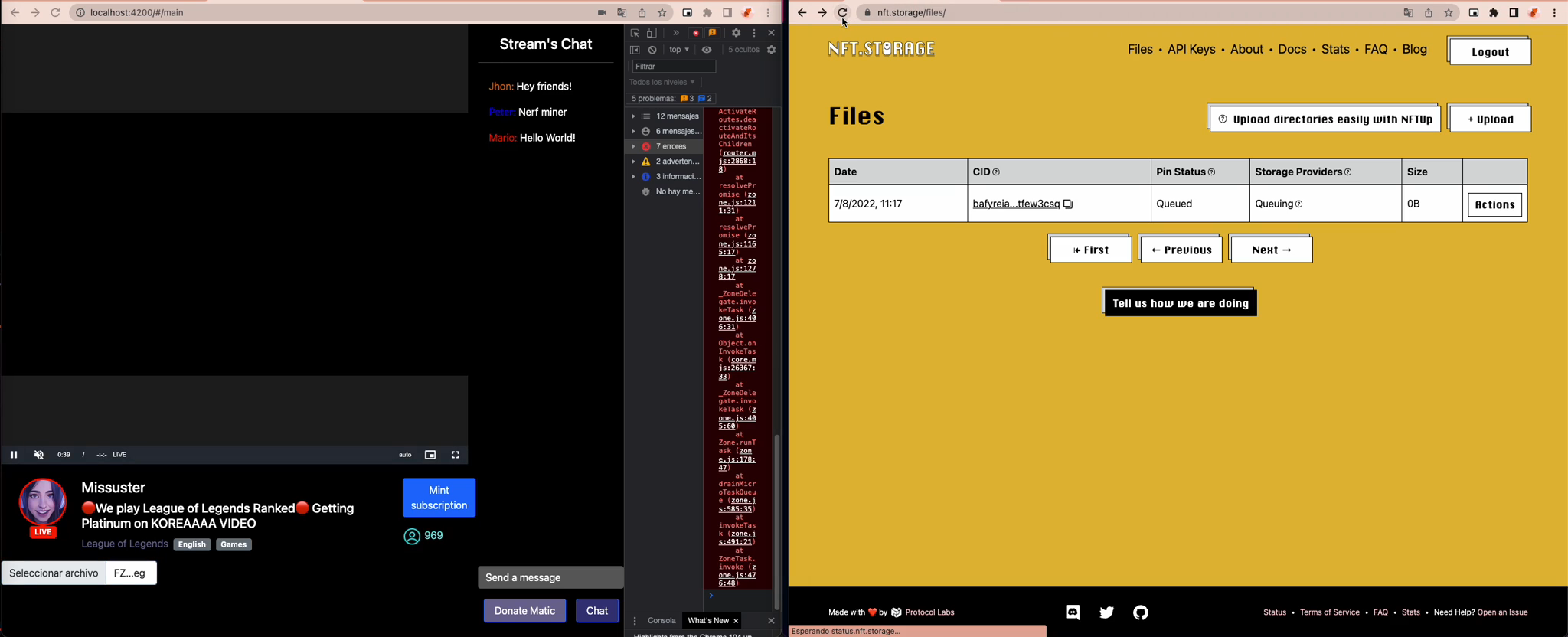Clear the console output

coord(652,50)
